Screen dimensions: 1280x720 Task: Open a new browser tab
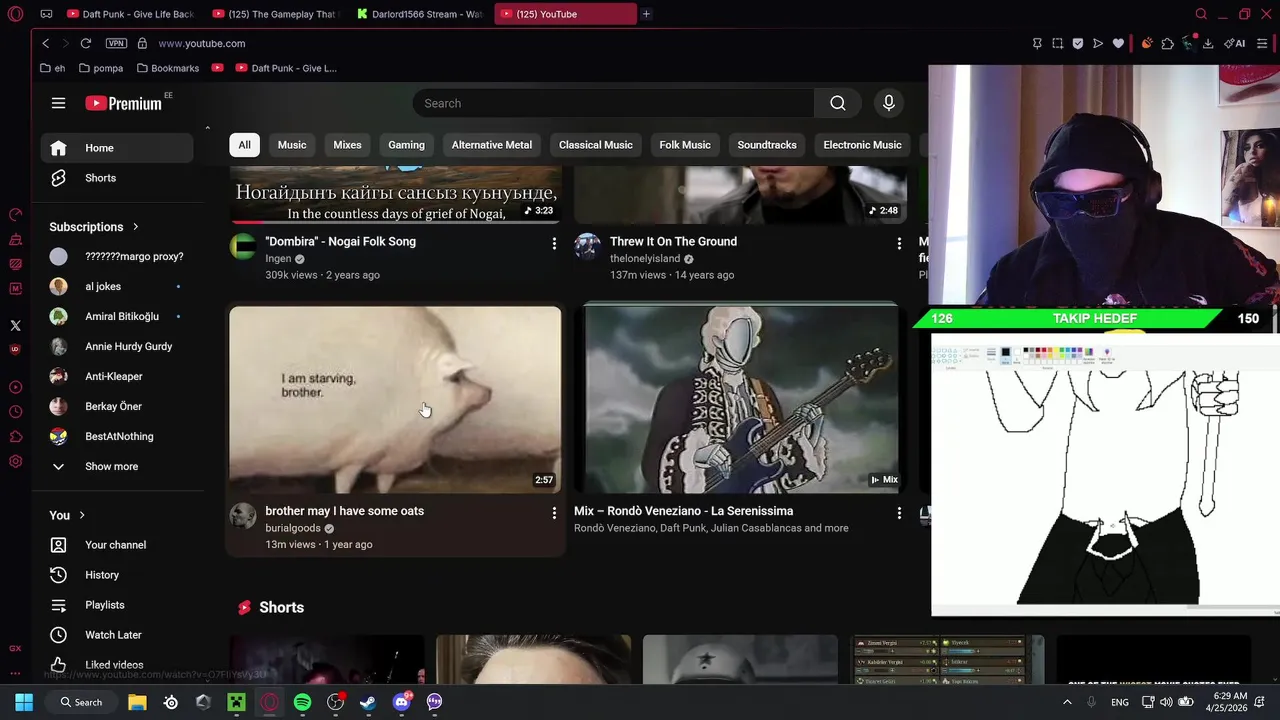646,14
